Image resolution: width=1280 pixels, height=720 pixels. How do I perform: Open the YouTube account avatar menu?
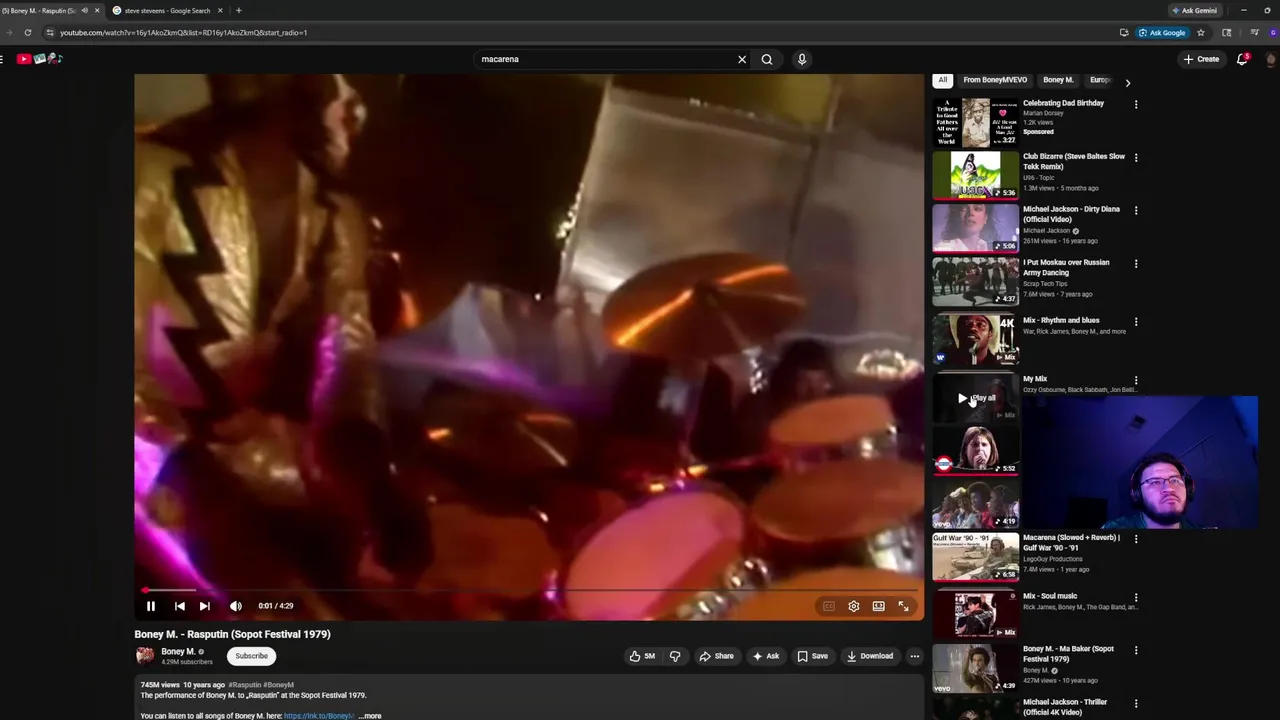pyautogui.click(x=1271, y=59)
